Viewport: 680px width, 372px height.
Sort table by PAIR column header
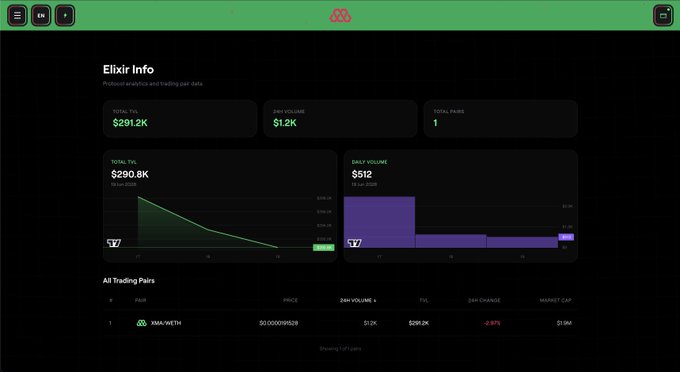click(x=141, y=300)
